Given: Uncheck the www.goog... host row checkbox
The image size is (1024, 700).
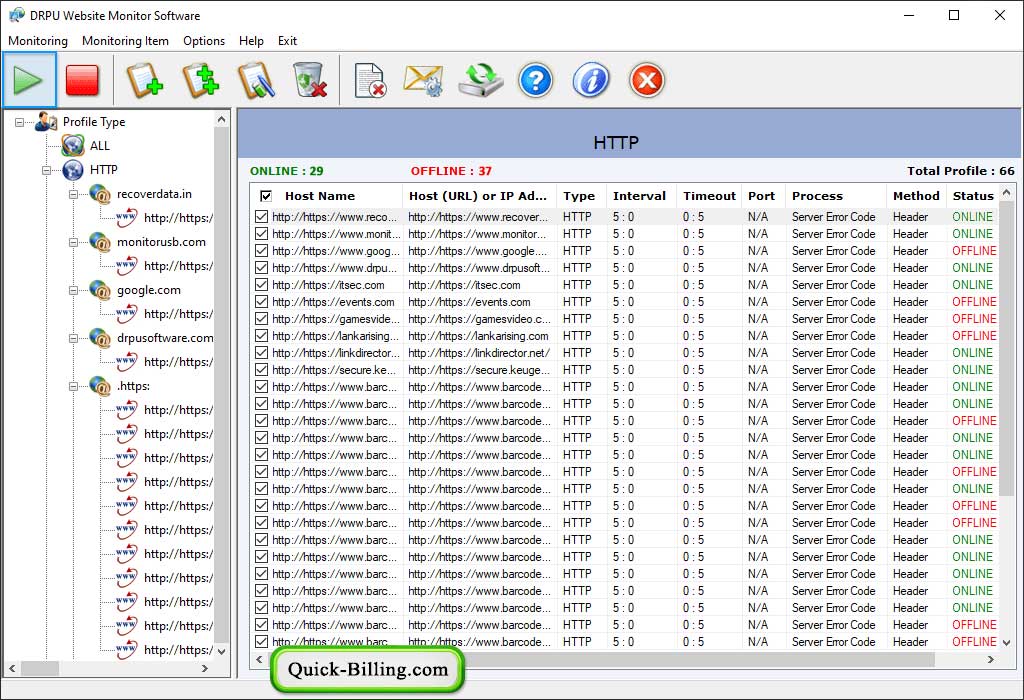Looking at the screenshot, I should coord(262,251).
